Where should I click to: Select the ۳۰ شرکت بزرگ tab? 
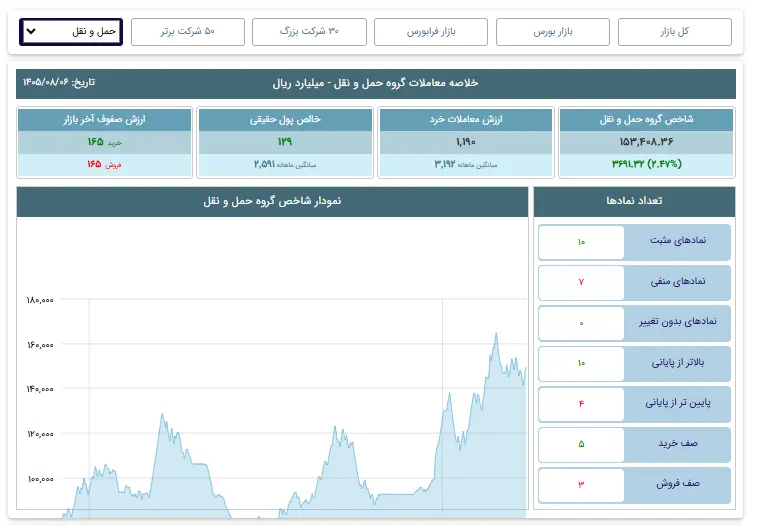[309, 32]
